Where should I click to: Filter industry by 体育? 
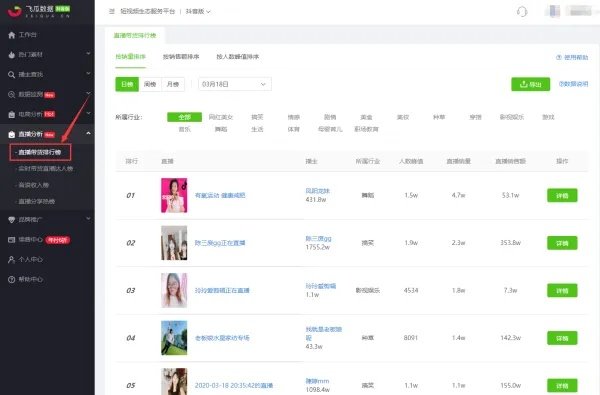click(293, 129)
